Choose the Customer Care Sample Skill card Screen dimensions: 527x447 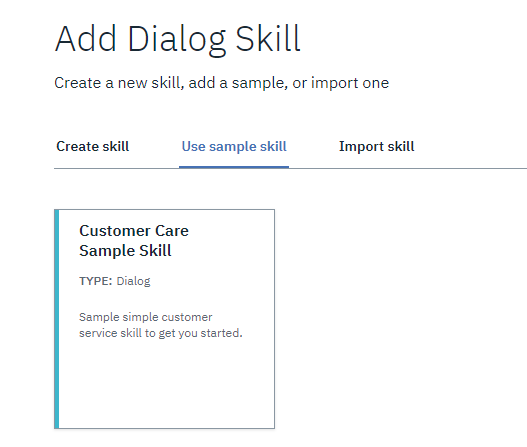pos(164,319)
